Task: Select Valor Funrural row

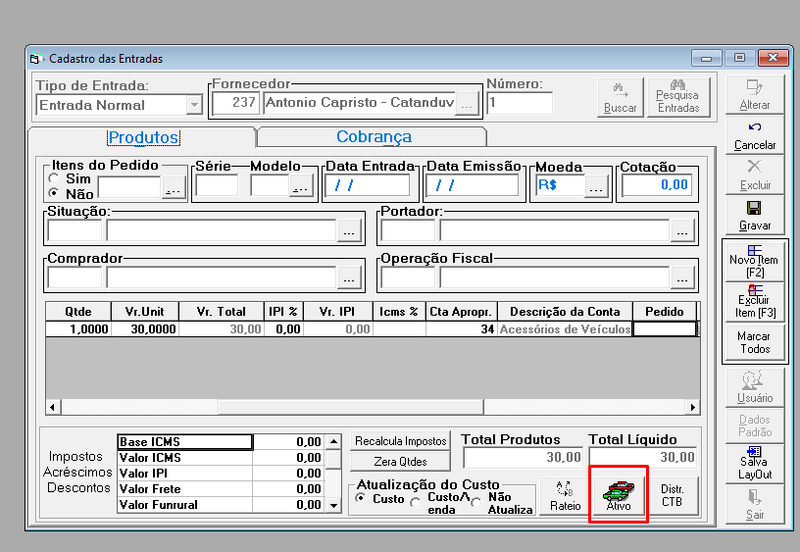Action: [x=221, y=505]
